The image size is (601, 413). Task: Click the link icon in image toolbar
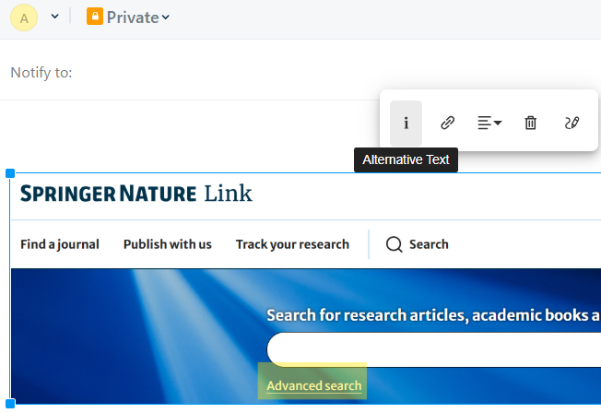pyautogui.click(x=447, y=123)
